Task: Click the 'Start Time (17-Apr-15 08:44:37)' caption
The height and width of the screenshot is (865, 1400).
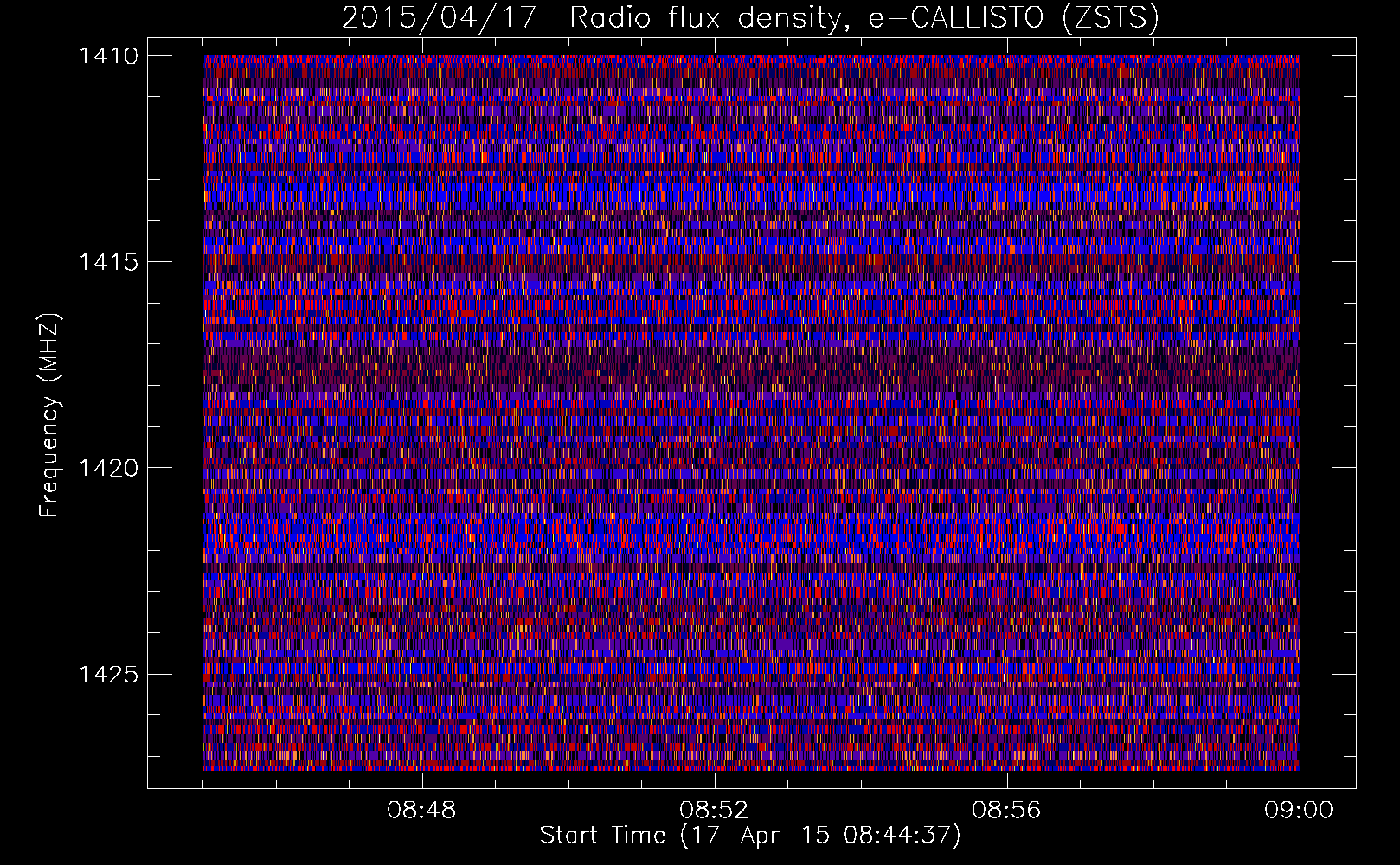Action: (750, 836)
